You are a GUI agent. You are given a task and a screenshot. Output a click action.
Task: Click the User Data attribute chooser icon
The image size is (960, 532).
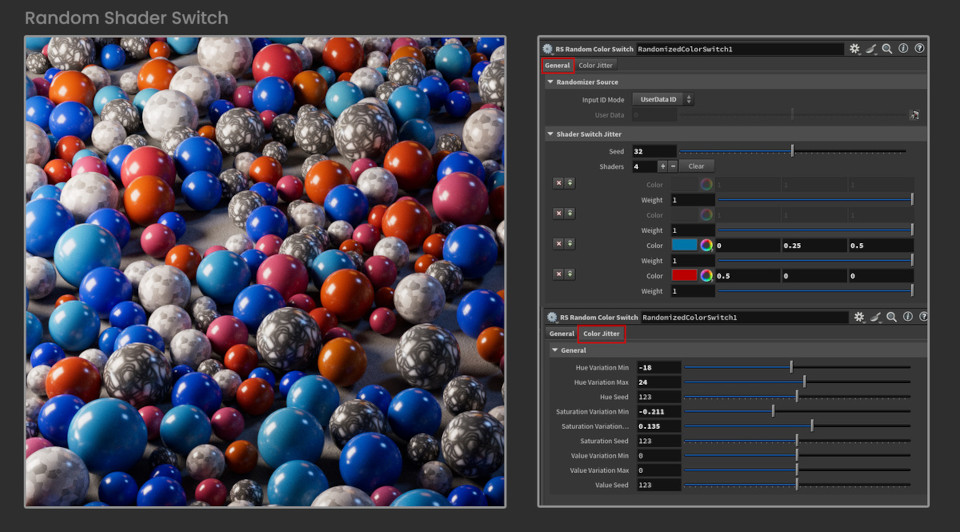coord(913,115)
